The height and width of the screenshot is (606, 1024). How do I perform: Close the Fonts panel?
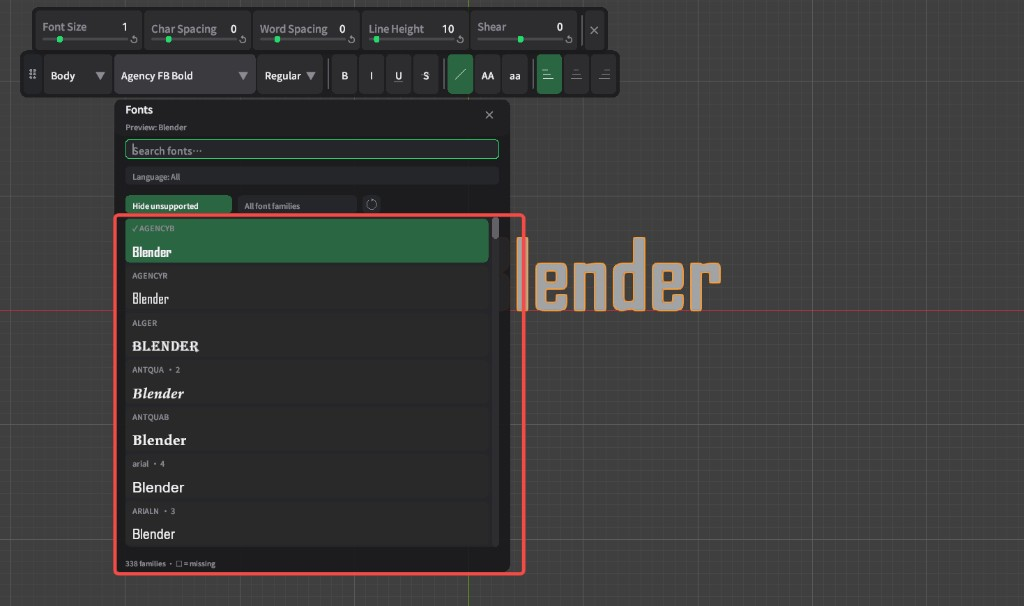(489, 115)
